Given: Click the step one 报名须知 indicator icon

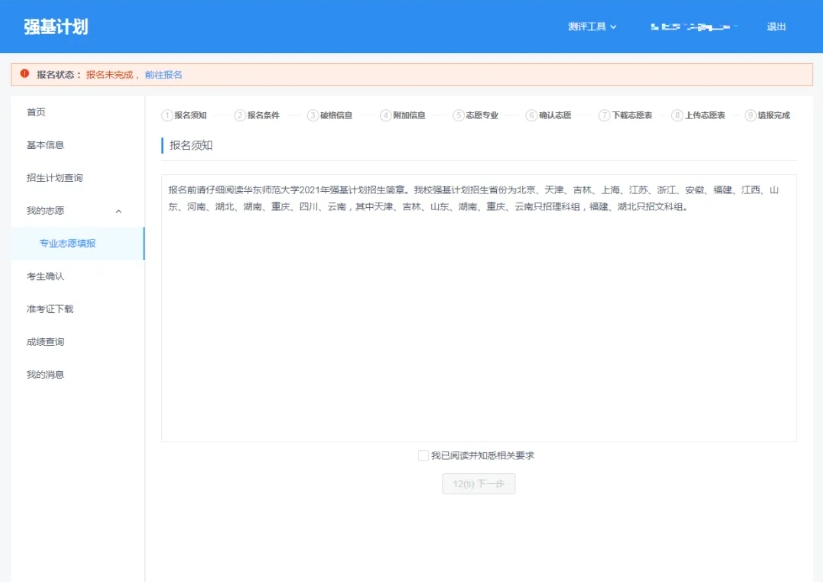Looking at the screenshot, I should (x=166, y=113).
